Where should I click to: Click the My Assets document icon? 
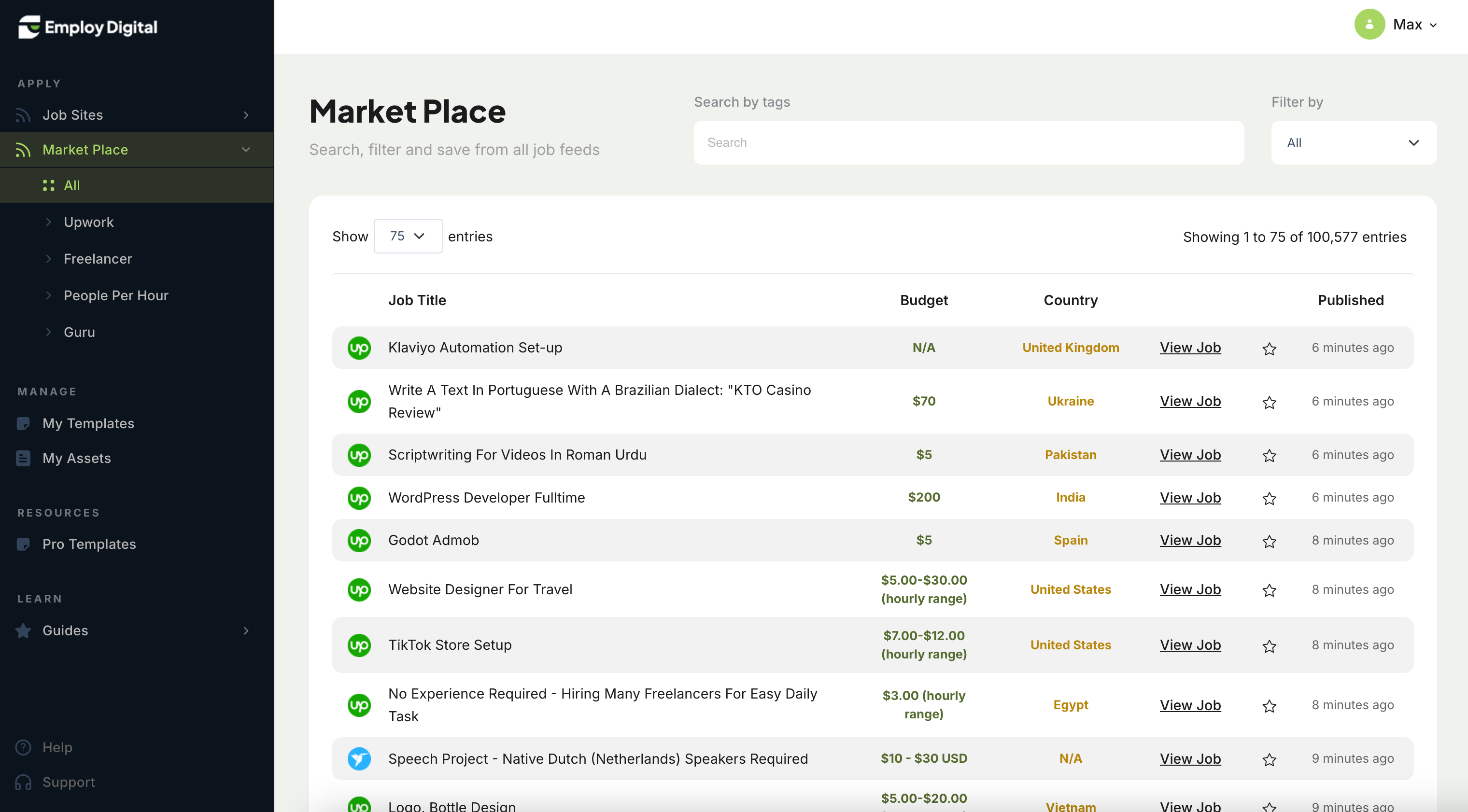[23, 458]
